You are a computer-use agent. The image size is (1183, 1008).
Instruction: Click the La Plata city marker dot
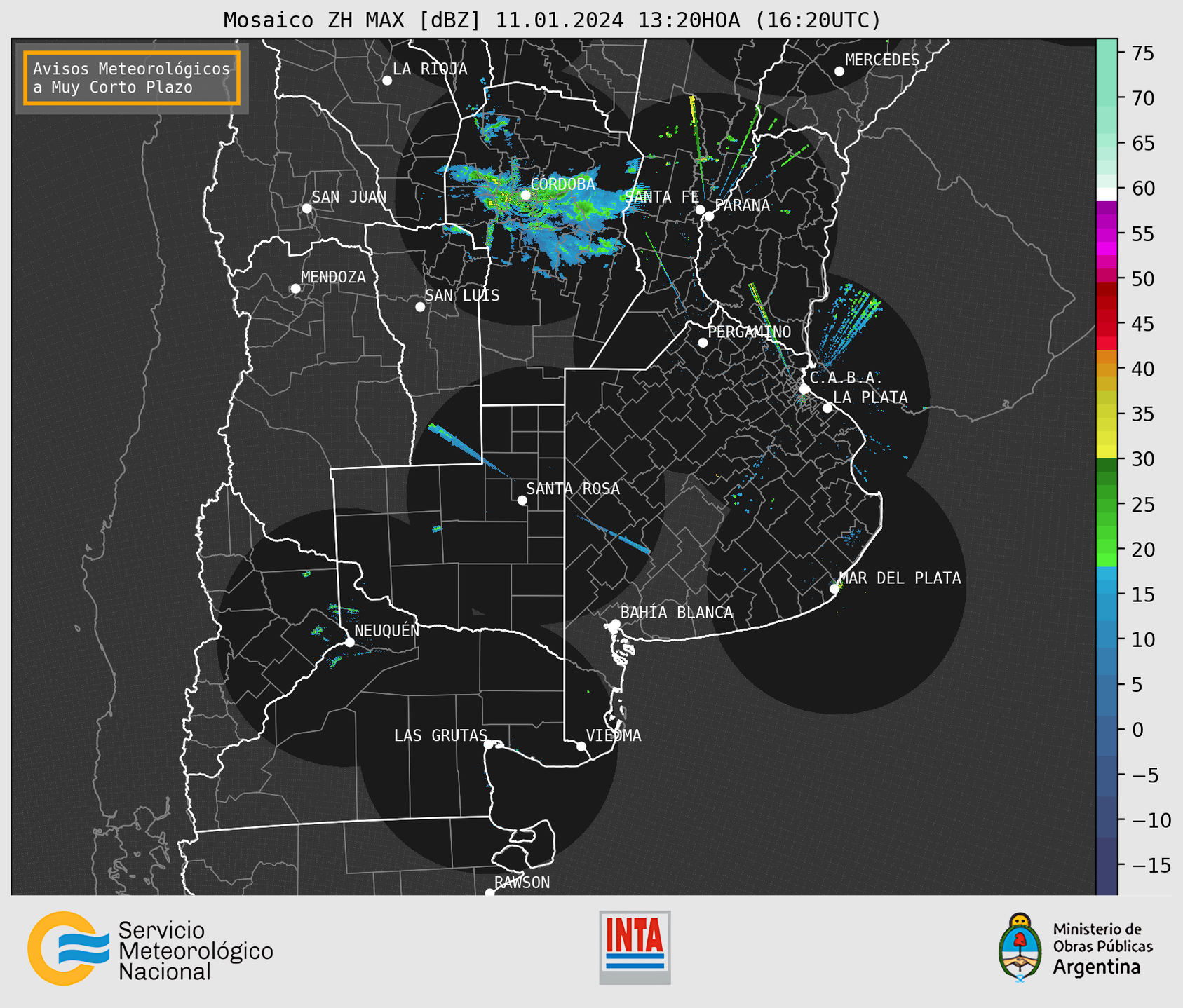[827, 408]
